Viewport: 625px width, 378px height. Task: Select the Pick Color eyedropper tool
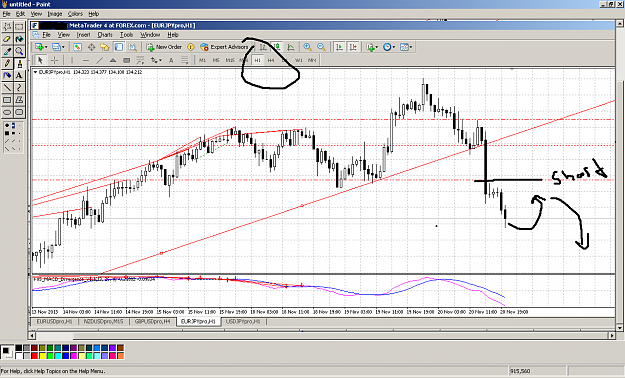point(7,51)
